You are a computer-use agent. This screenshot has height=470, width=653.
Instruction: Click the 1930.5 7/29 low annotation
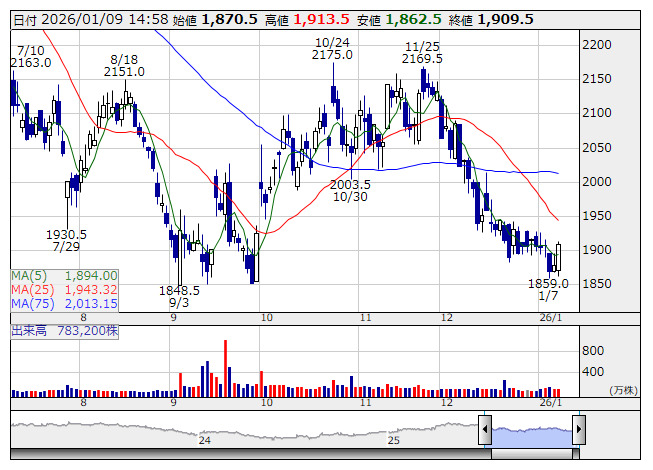coord(66,241)
